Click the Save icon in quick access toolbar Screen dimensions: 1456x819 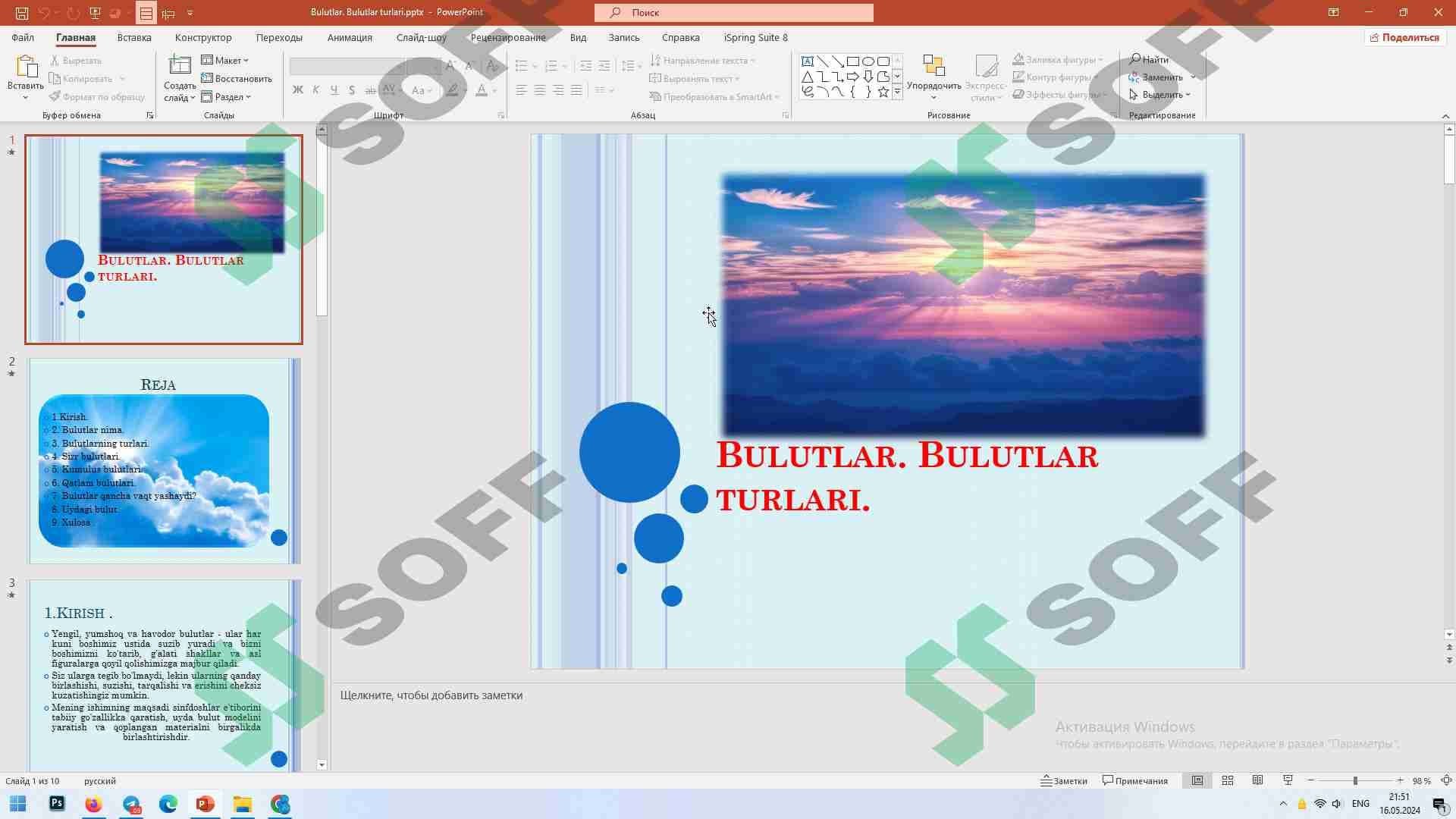[22, 13]
